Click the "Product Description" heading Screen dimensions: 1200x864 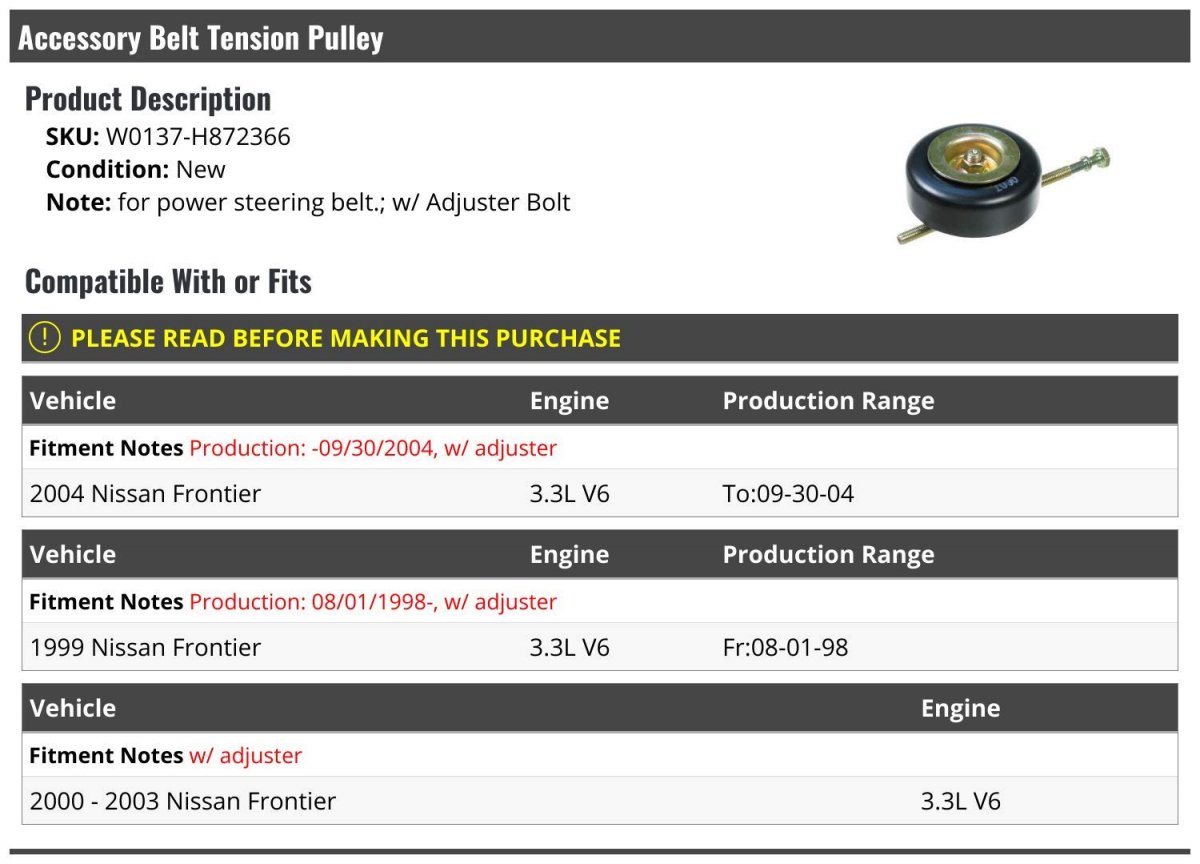(x=148, y=99)
